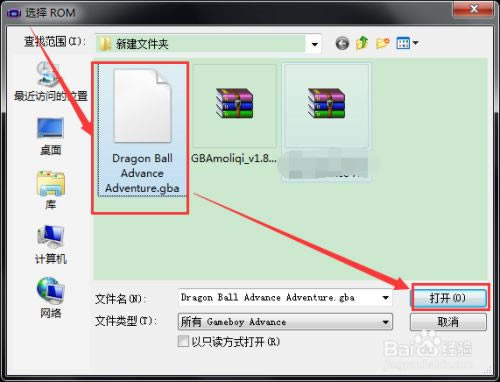500x382 pixels.
Task: Click the Back navigation arrow icon
Action: click(342, 43)
